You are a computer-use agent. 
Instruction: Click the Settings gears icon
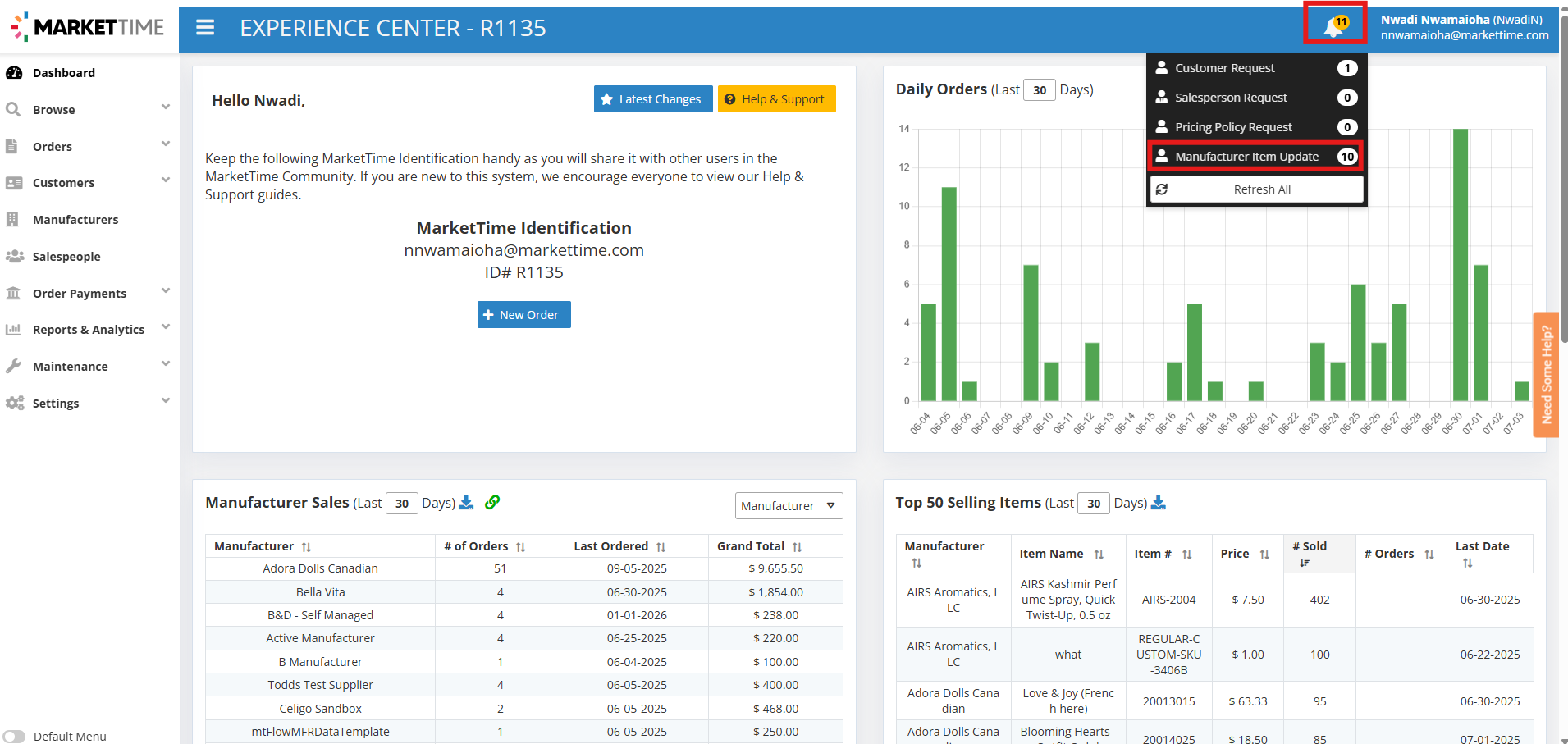[15, 403]
